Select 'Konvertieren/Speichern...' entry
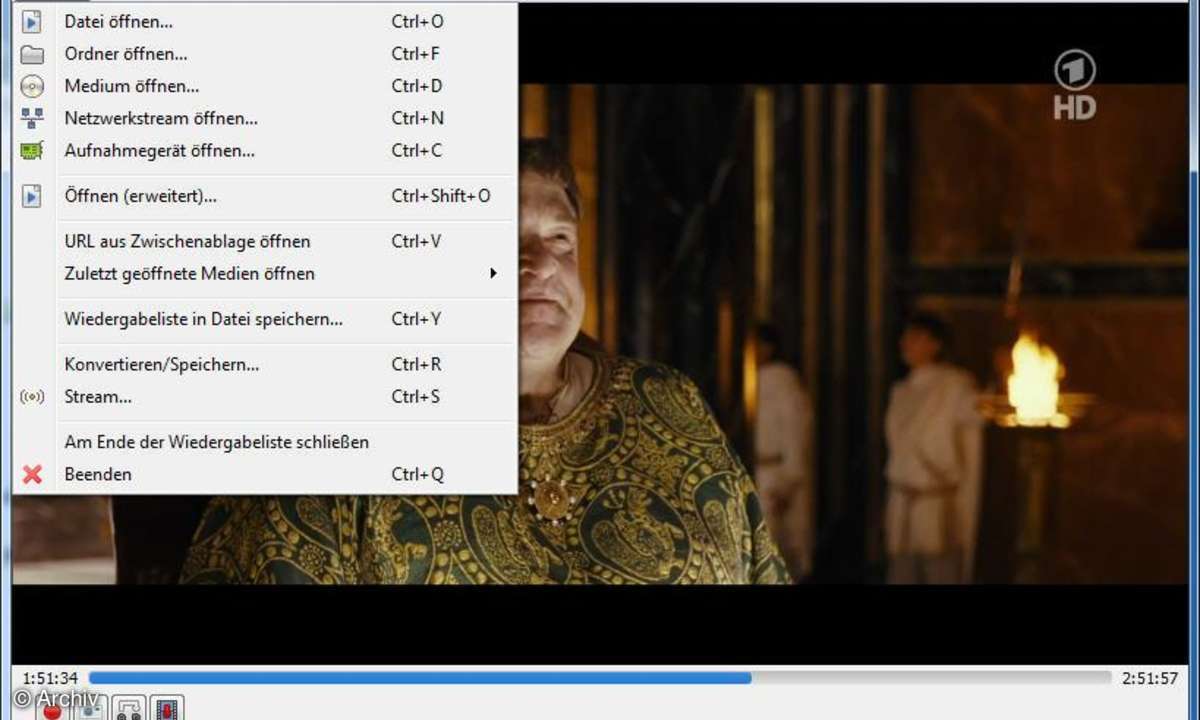Viewport: 1200px width, 720px height. click(265, 364)
